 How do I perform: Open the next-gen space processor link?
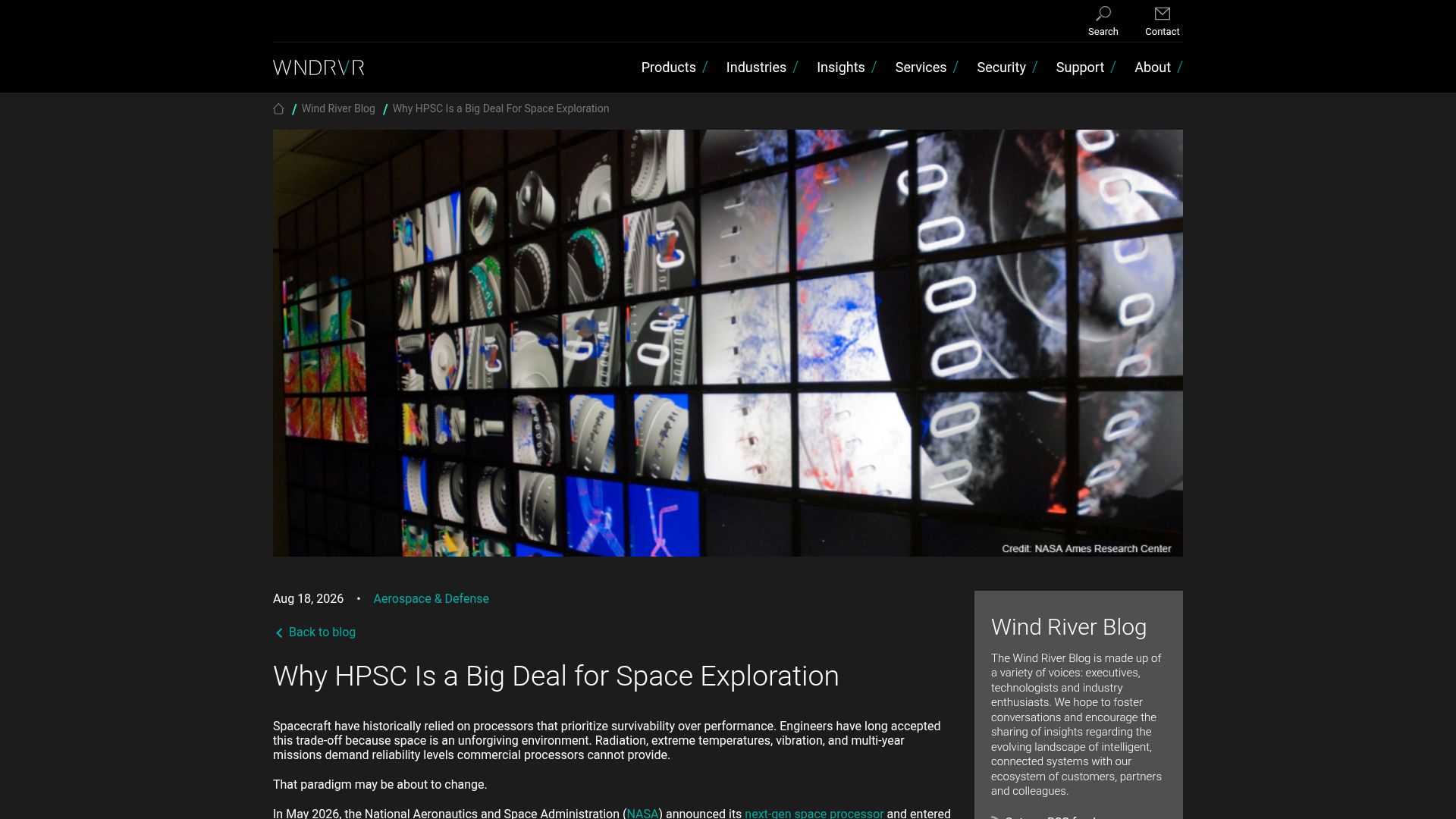[x=814, y=813]
